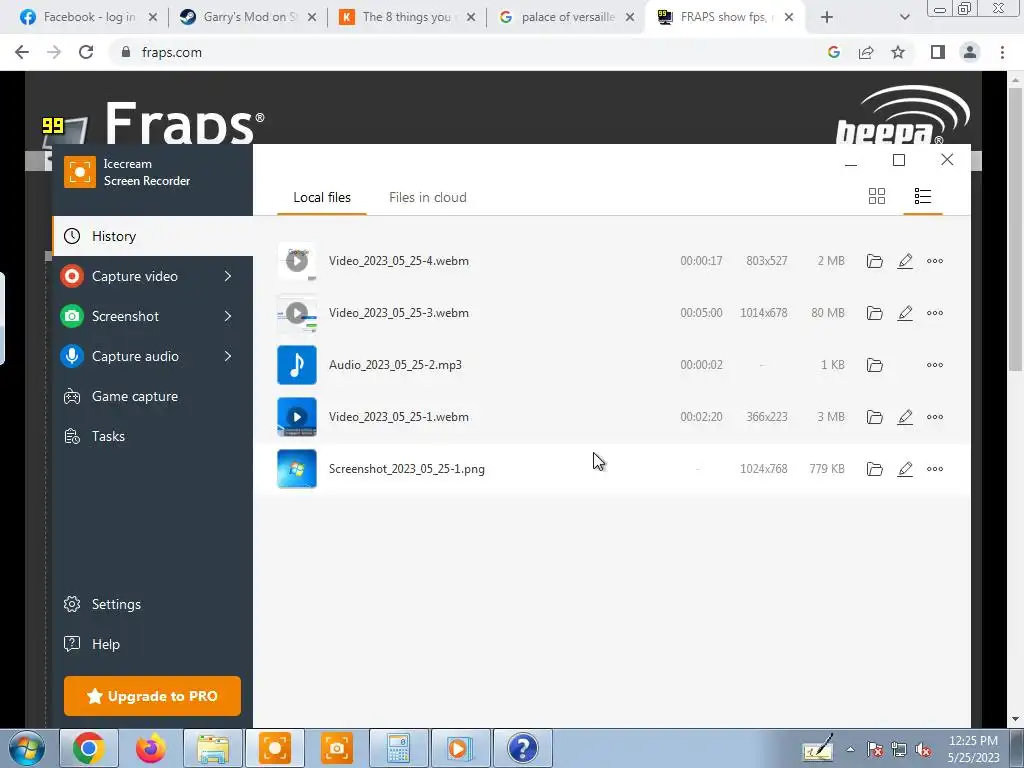Viewport: 1024px width, 768px height.
Task: Open the Windows Start menu
Action: pyautogui.click(x=26, y=748)
